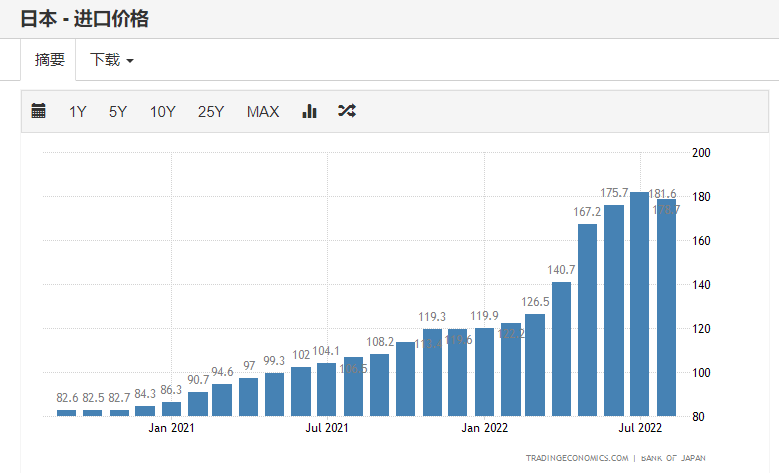Open the 摘要 tab
The height and width of the screenshot is (473, 779).
(x=50, y=60)
